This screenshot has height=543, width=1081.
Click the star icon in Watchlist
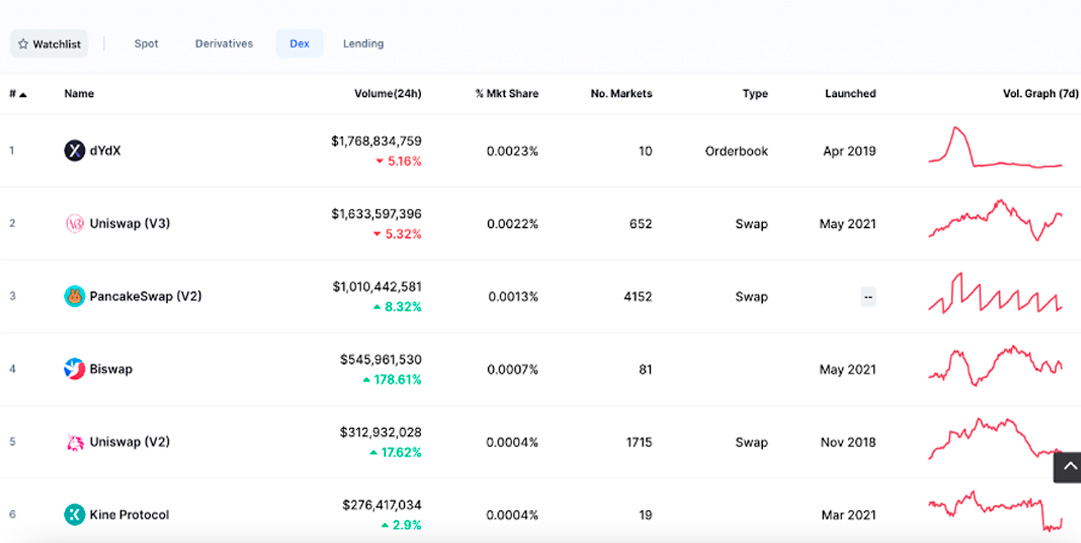click(23, 44)
